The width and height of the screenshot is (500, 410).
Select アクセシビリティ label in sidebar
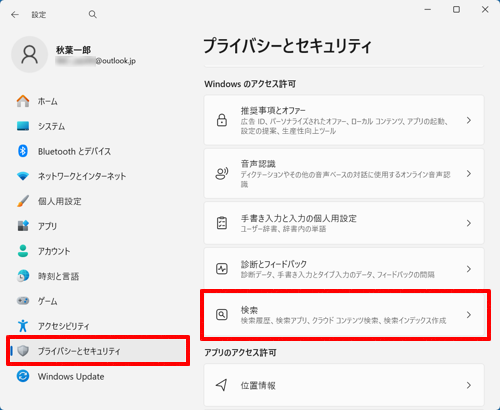(64, 326)
